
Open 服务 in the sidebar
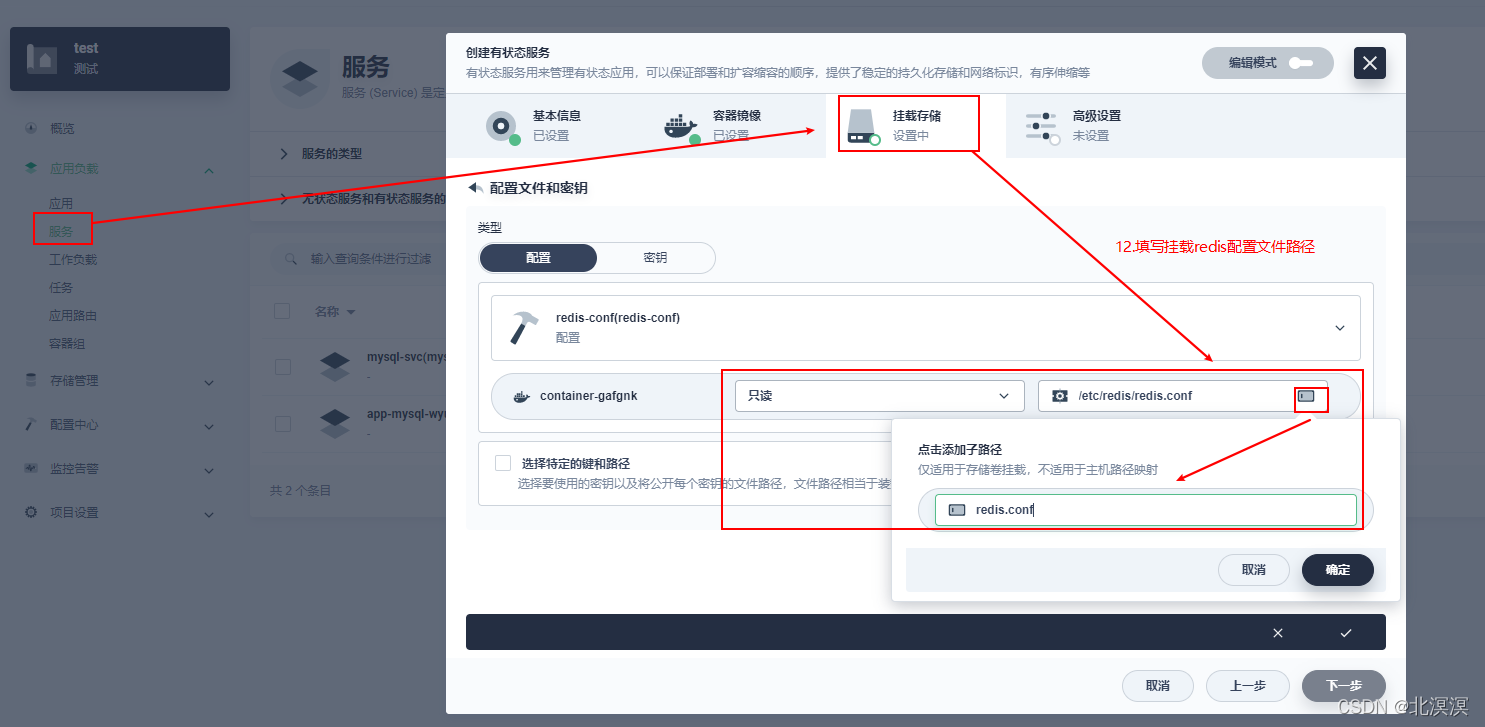tap(61, 231)
